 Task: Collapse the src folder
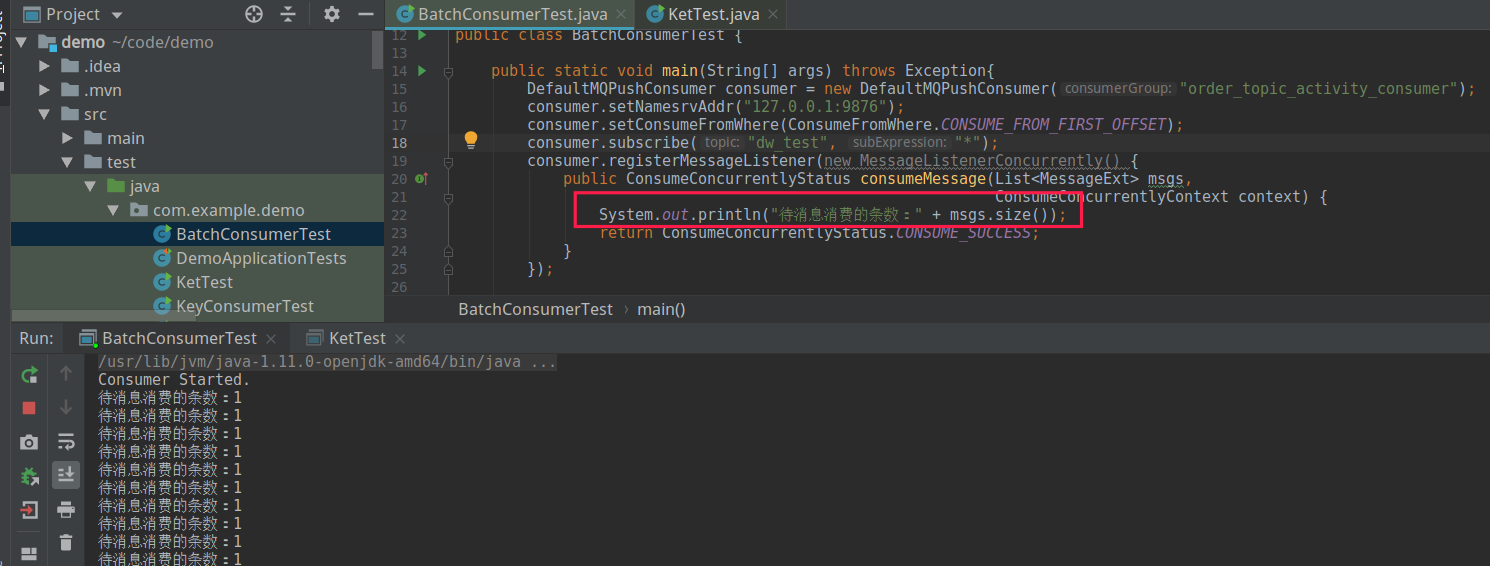coord(44,114)
